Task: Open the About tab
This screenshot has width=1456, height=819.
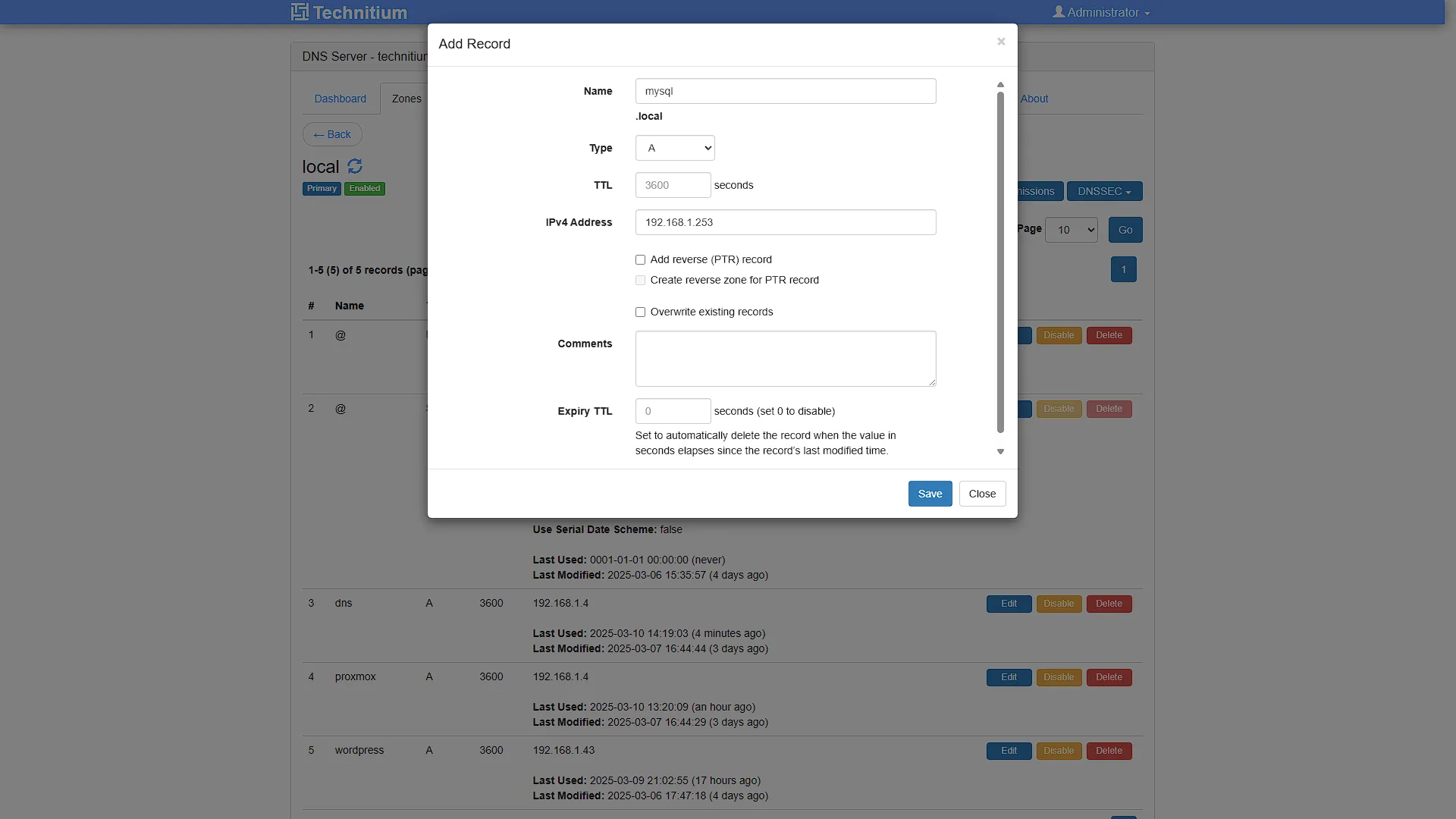Action: pos(1034,99)
